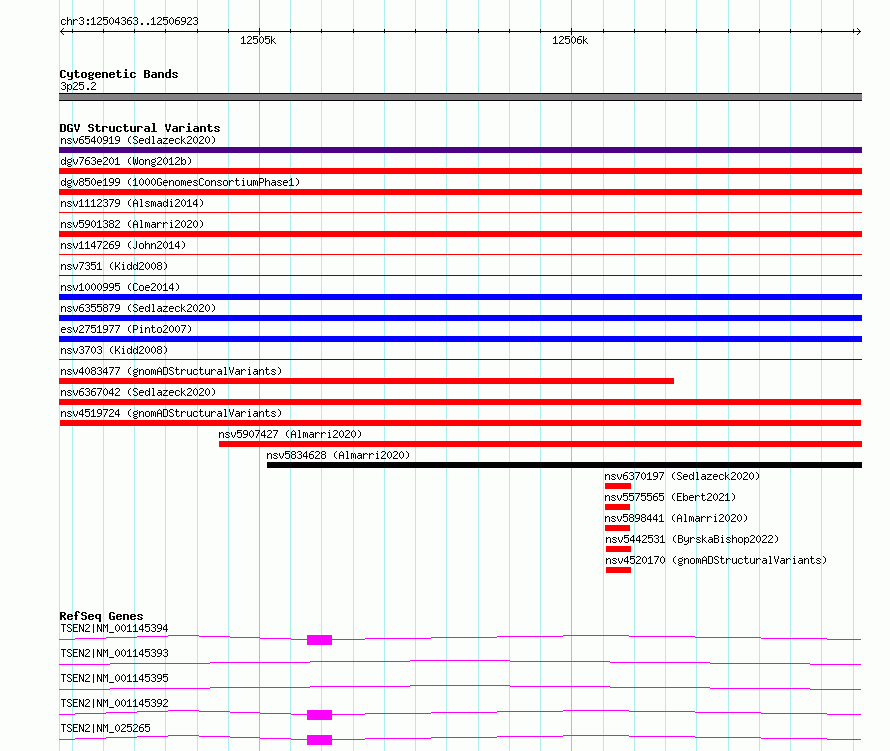Open nsv5901382 (Almarri2020) variant label
The height and width of the screenshot is (751, 890).
[x=132, y=224]
